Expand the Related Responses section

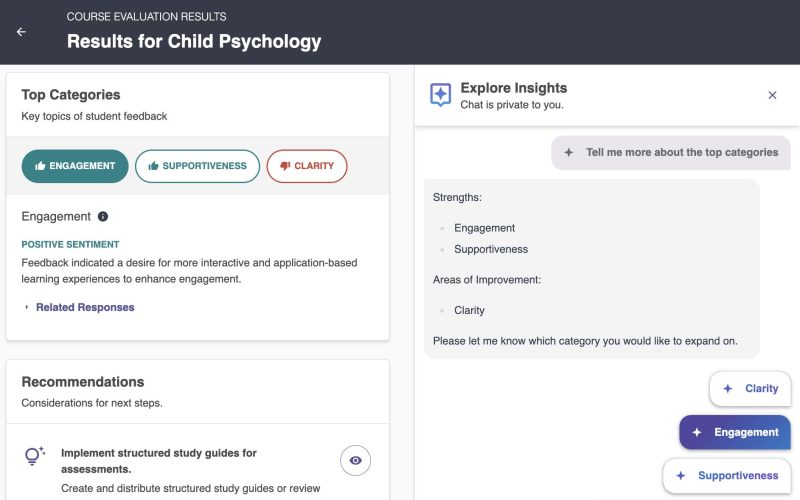pyautogui.click(x=85, y=307)
